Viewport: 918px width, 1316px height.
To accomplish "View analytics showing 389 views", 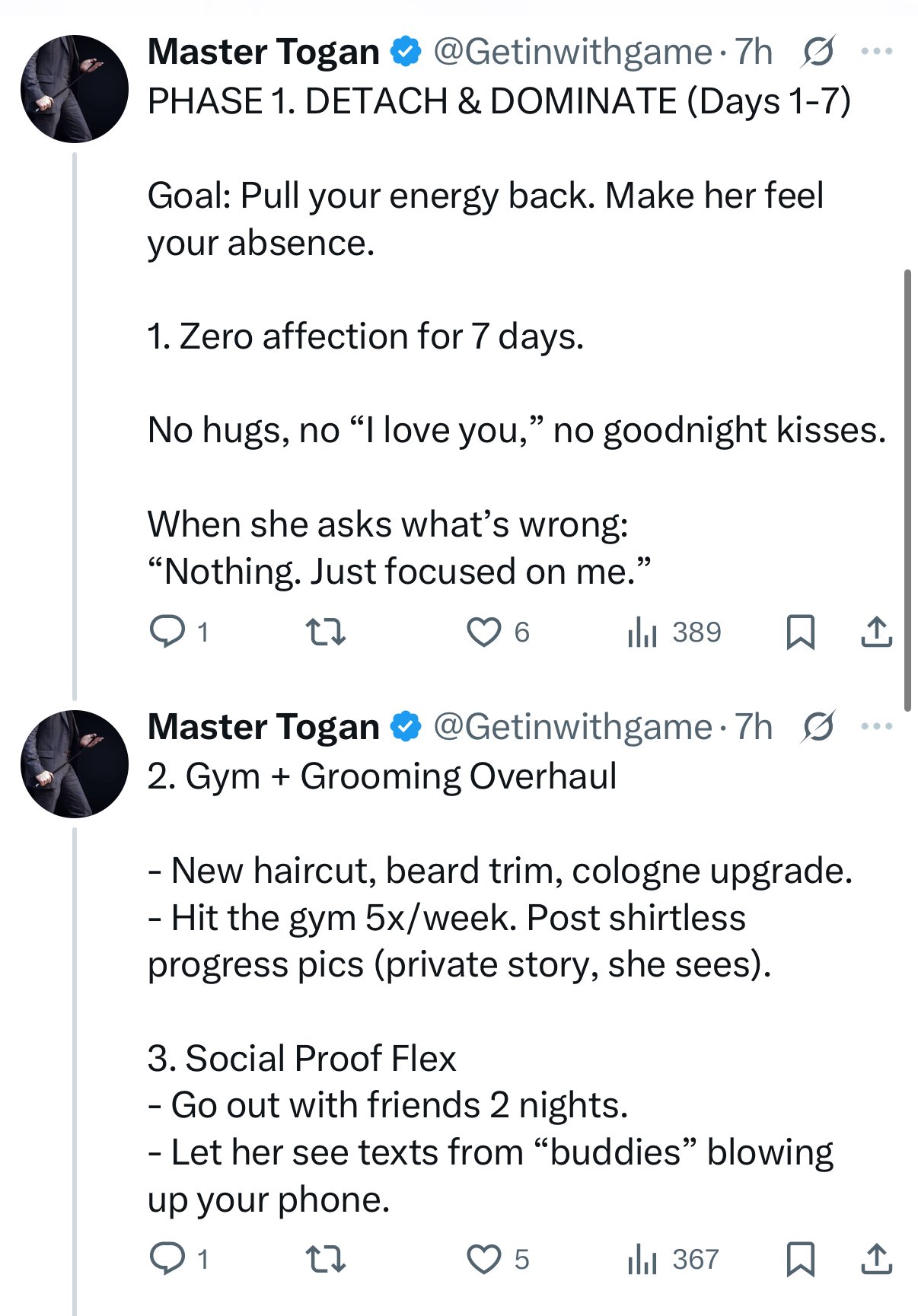I will [x=674, y=632].
